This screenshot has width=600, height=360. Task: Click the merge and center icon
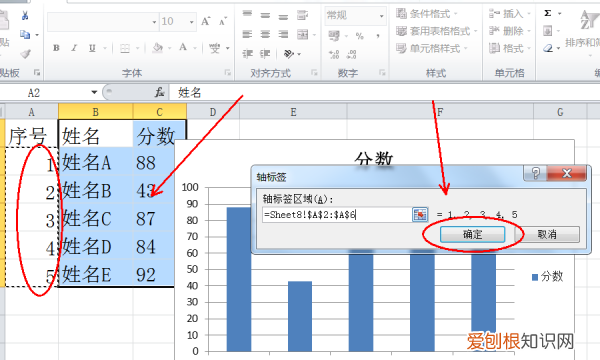tap(303, 34)
